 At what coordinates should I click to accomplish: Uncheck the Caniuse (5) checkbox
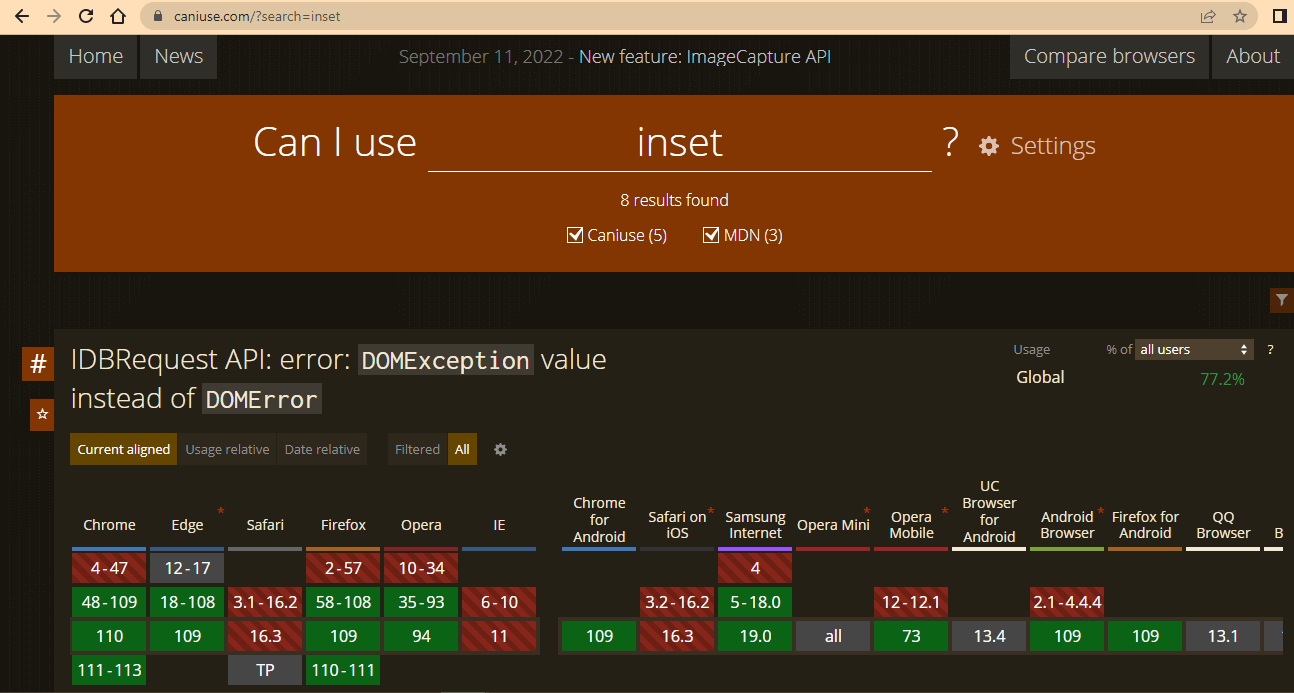575,234
